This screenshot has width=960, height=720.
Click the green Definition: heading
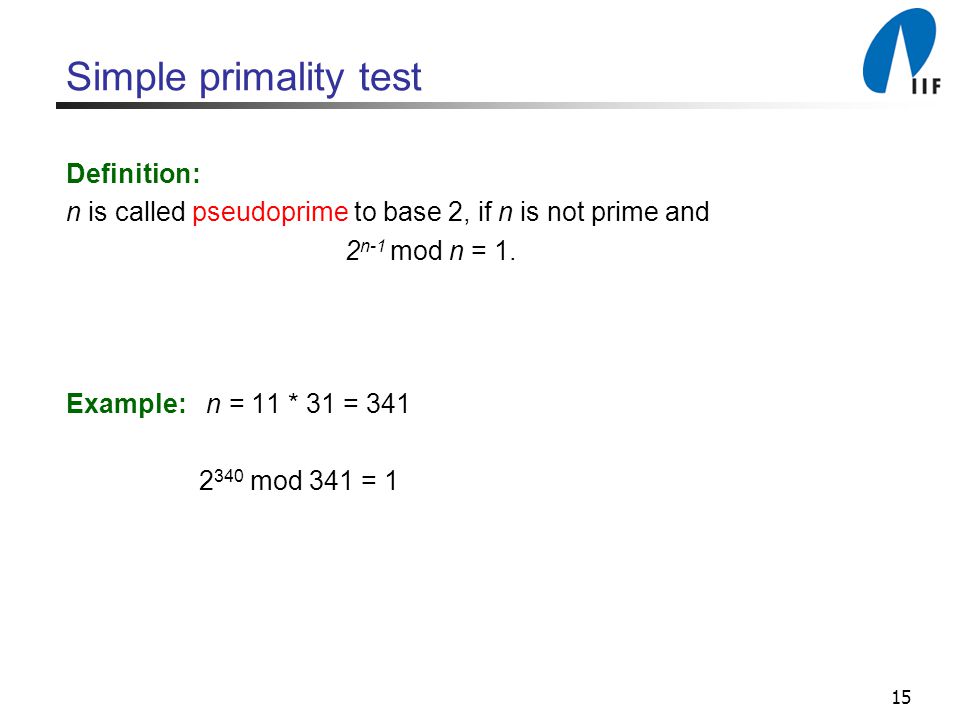tap(133, 174)
